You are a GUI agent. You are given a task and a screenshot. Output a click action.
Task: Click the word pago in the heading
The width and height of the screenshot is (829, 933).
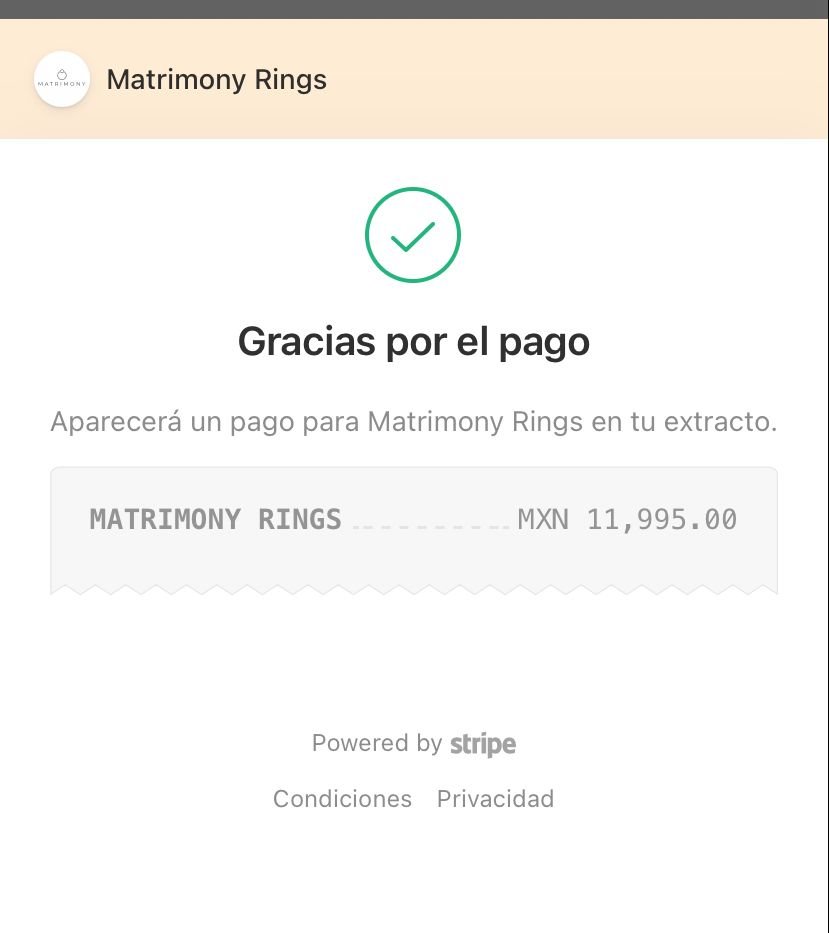pyautogui.click(x=544, y=345)
